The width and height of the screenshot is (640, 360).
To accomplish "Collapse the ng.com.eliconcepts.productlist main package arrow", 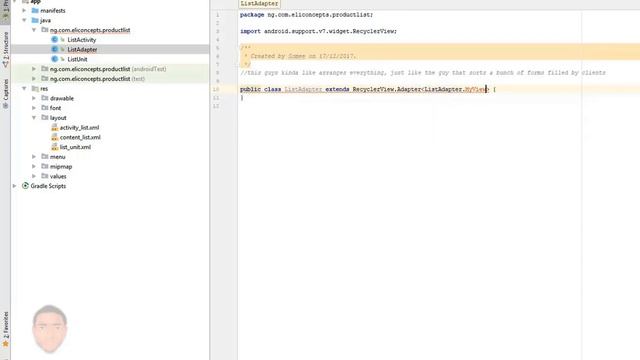I will click(34, 30).
